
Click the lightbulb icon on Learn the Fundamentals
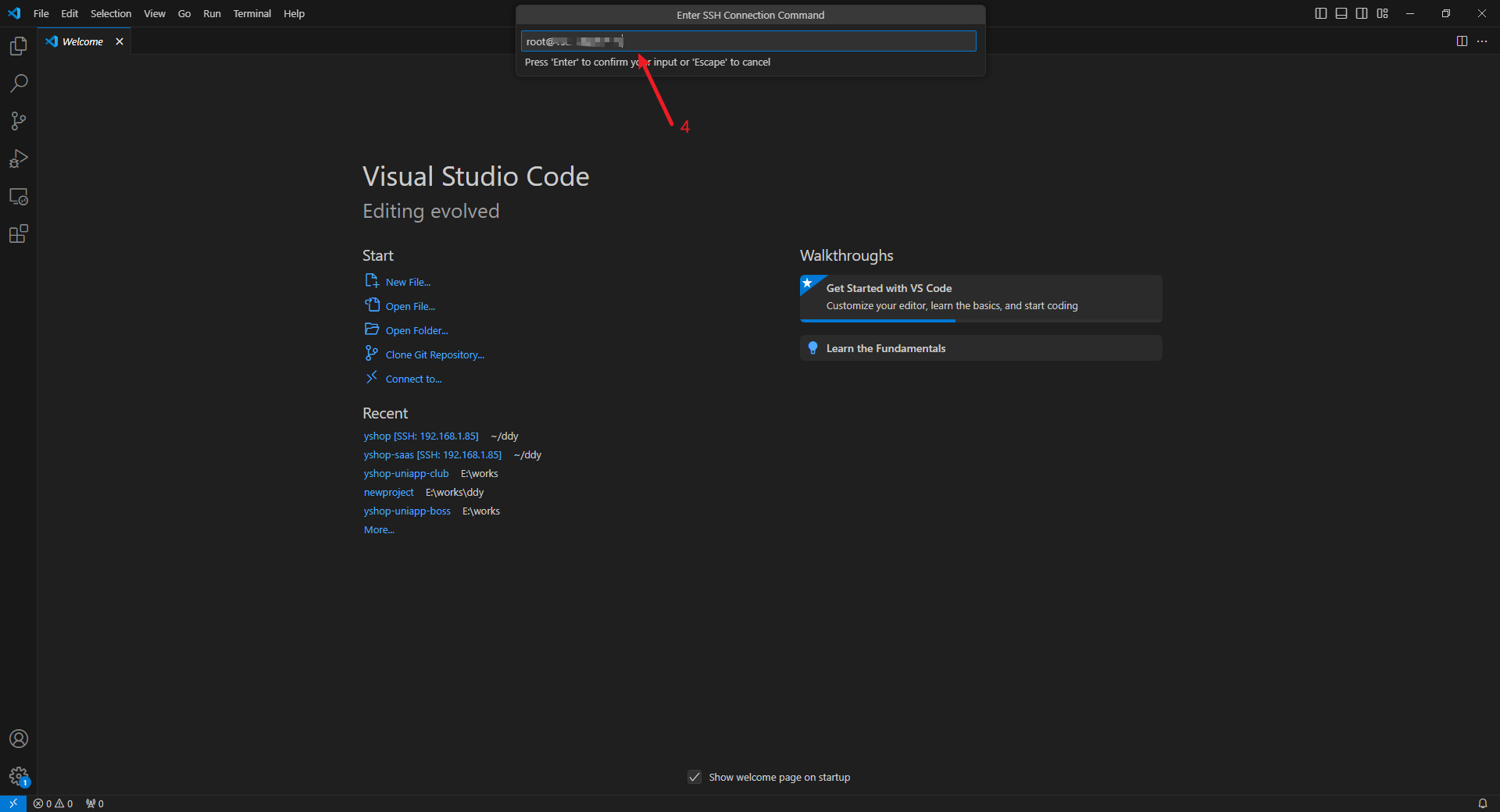point(812,348)
